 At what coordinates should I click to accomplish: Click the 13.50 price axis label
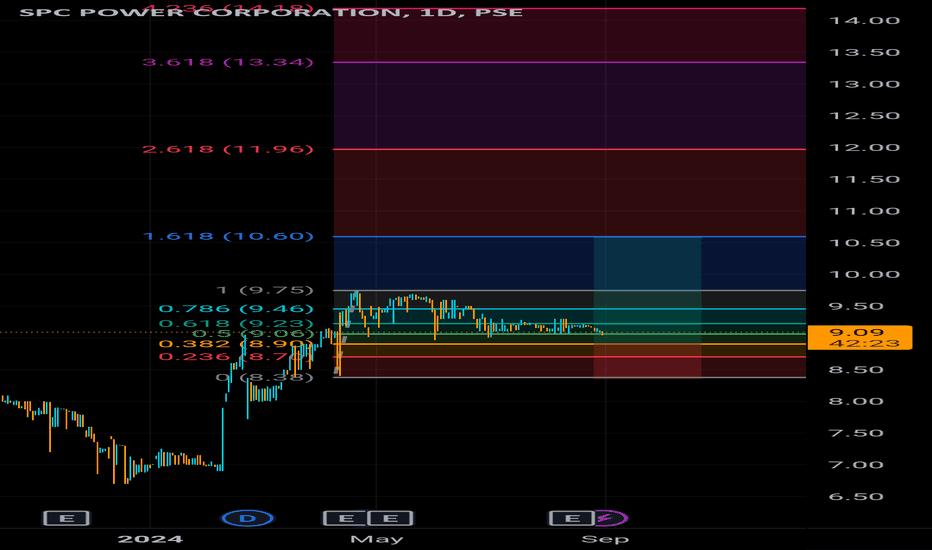pyautogui.click(x=864, y=52)
